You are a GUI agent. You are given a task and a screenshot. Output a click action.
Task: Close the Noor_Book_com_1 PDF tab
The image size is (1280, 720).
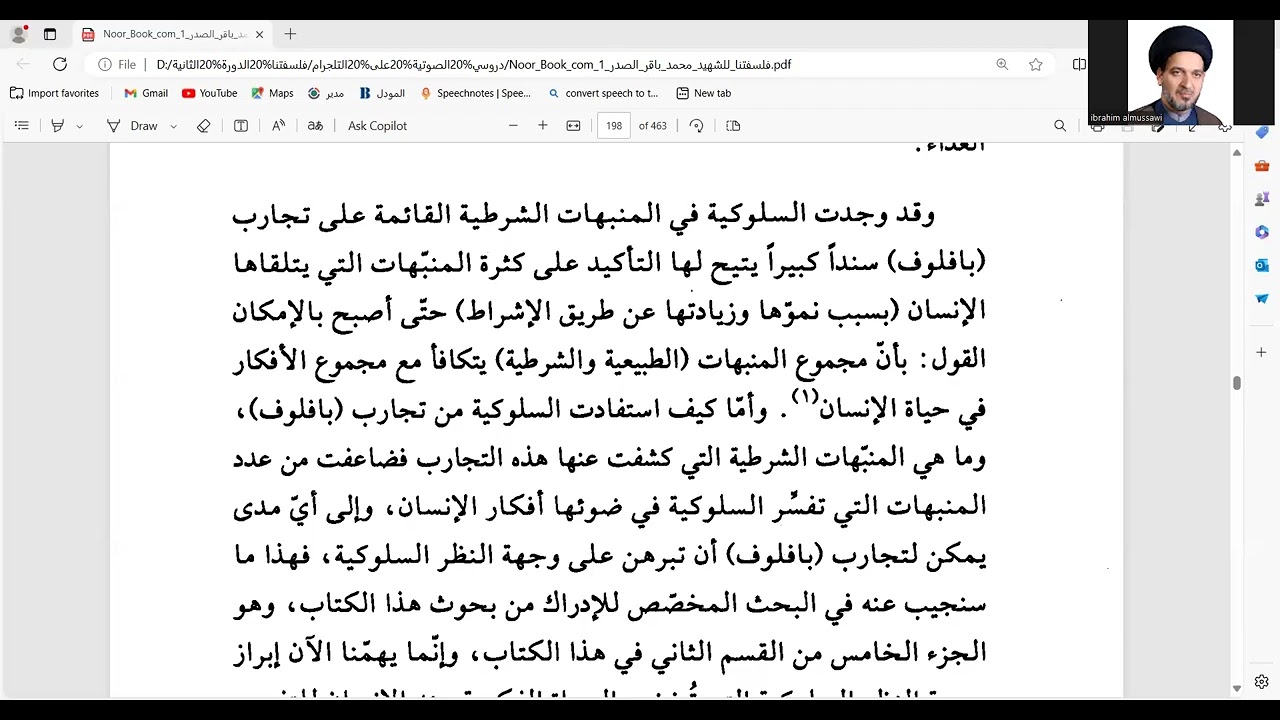259,34
